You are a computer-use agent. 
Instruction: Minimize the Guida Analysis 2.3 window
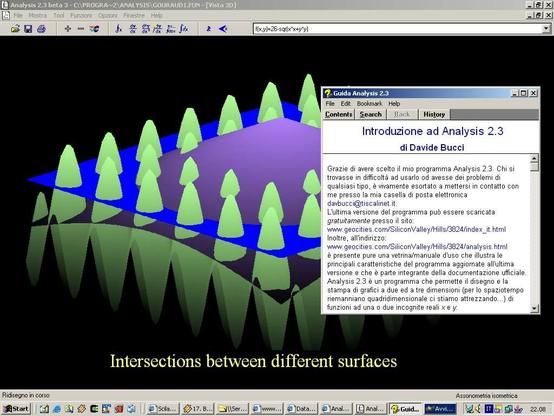[x=514, y=93]
